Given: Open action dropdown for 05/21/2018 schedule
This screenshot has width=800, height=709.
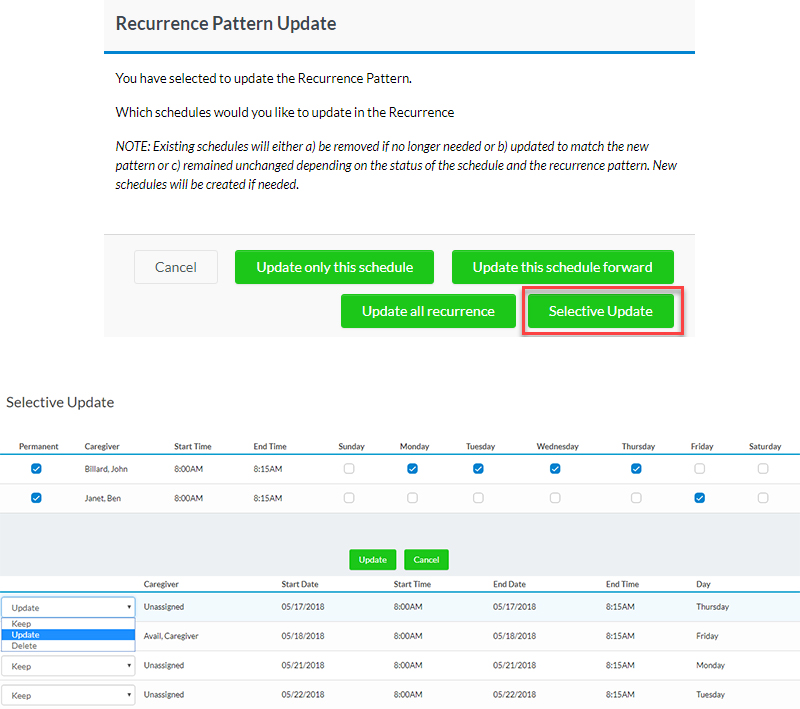Looking at the screenshot, I should pos(68,666).
